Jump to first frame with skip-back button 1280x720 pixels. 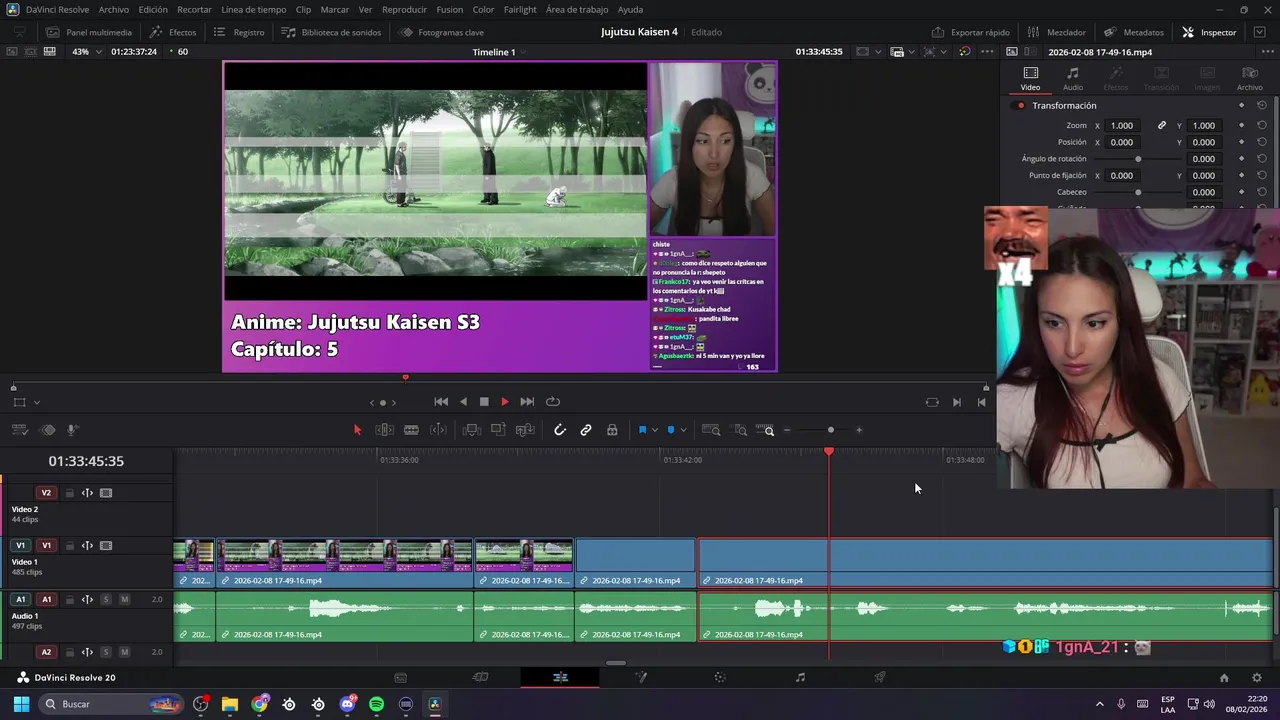click(x=441, y=402)
